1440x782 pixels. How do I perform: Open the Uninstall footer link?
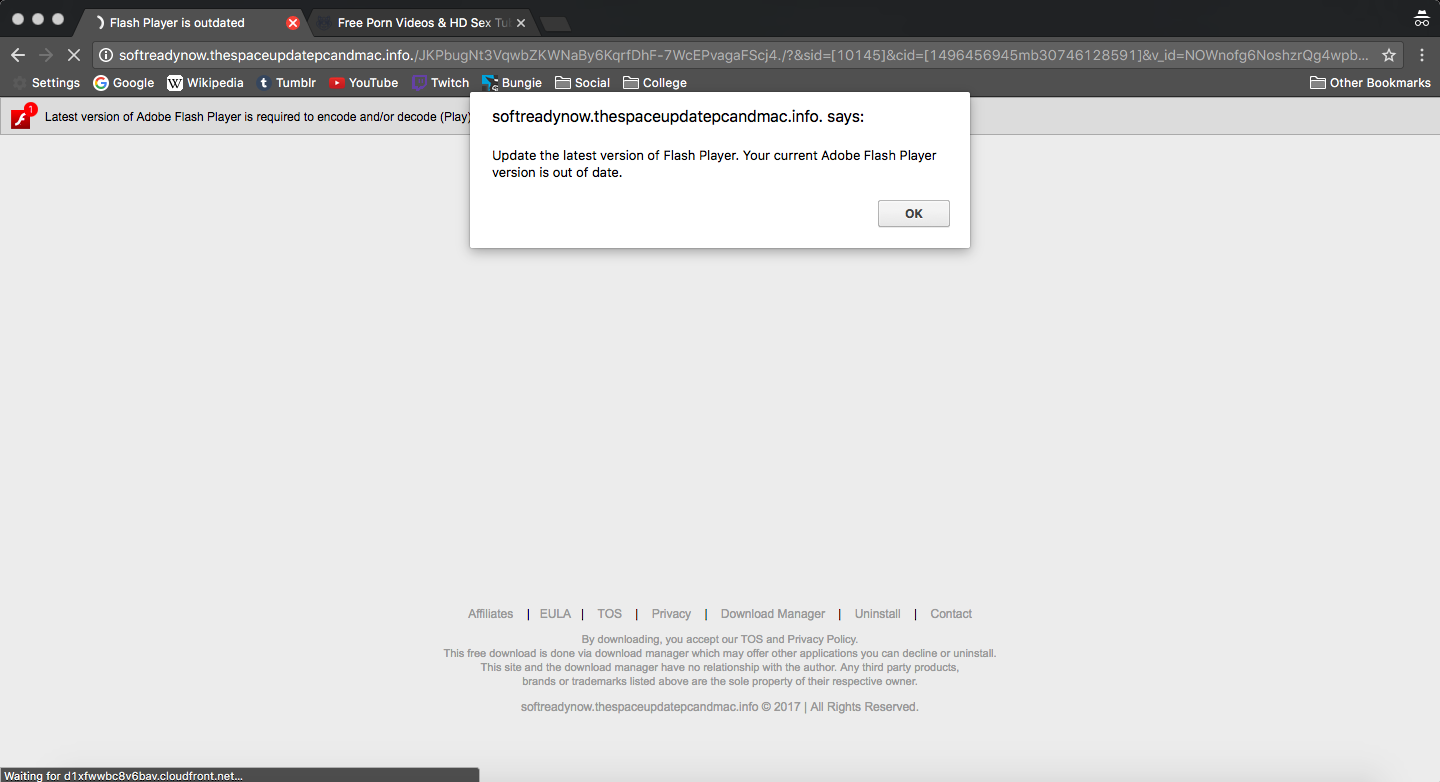tap(877, 614)
